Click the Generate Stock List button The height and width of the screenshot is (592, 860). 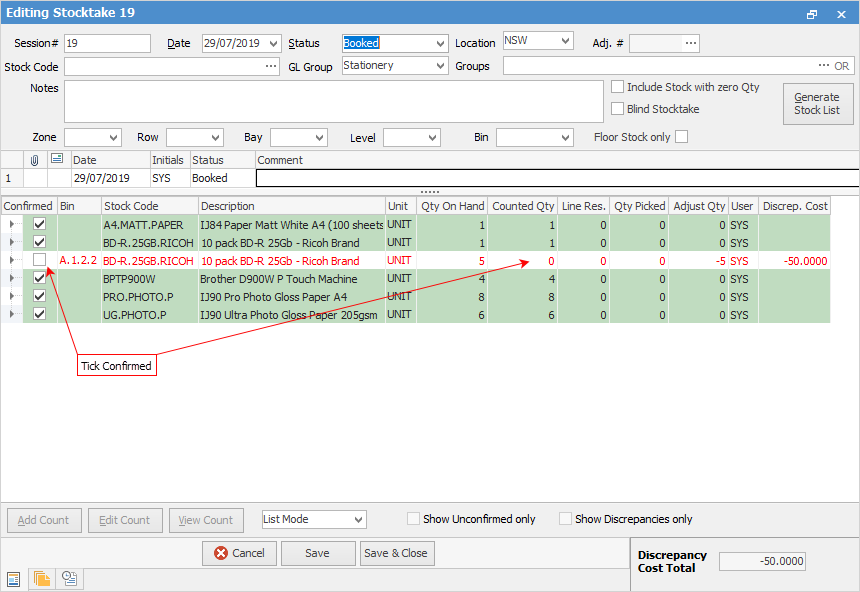[817, 104]
